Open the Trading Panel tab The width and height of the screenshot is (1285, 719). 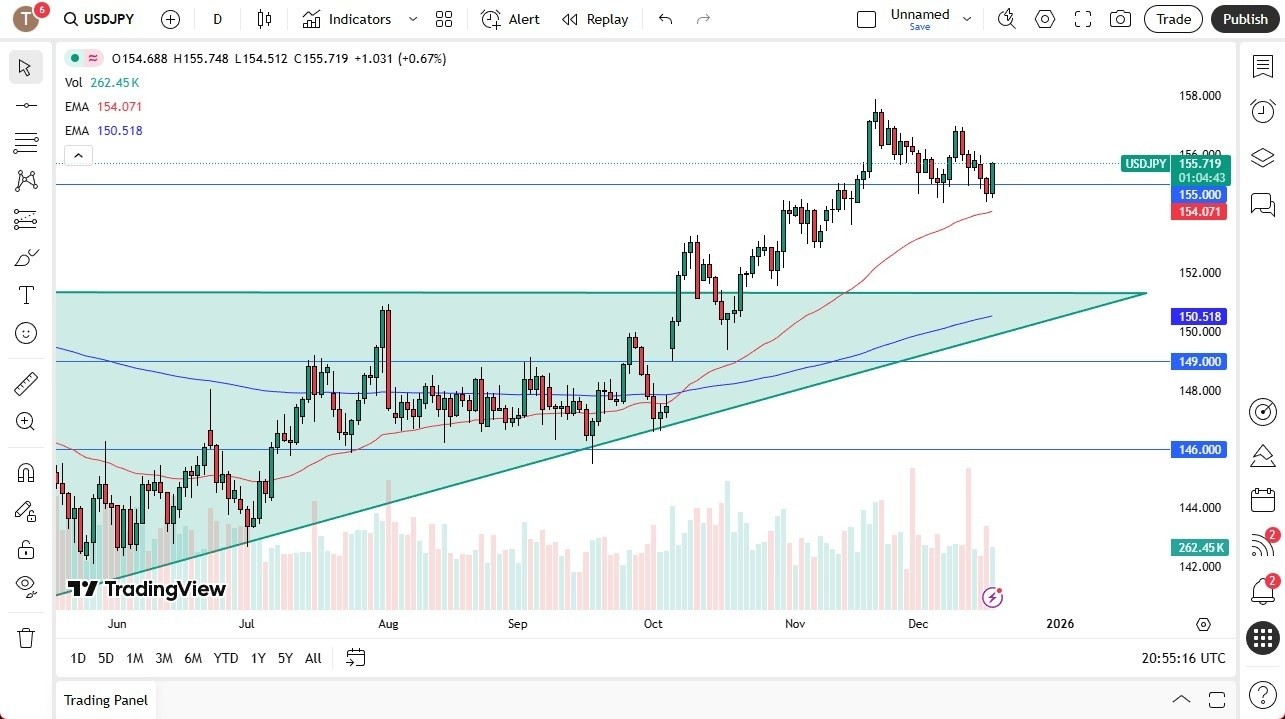pyautogui.click(x=106, y=700)
